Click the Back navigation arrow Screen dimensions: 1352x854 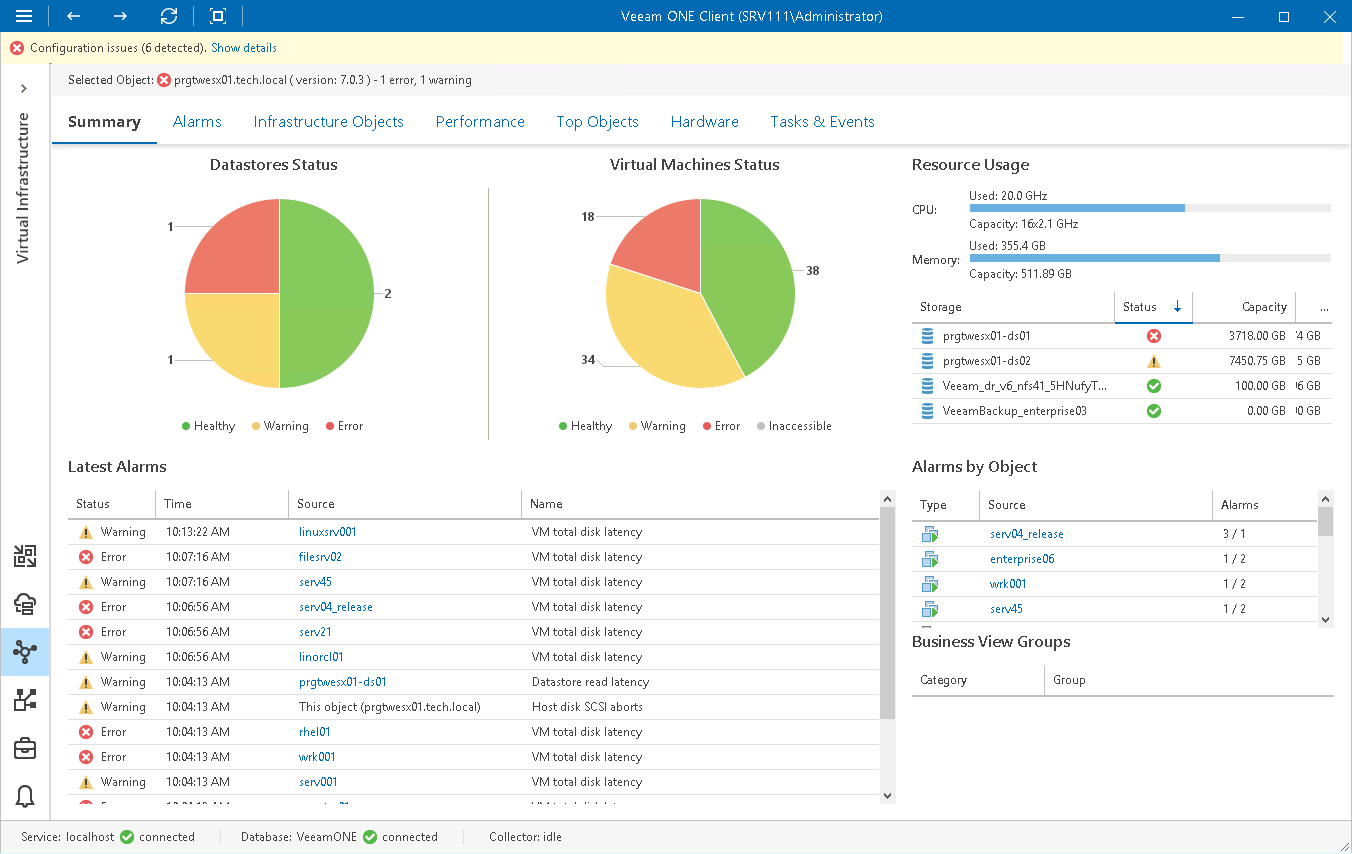click(x=71, y=16)
